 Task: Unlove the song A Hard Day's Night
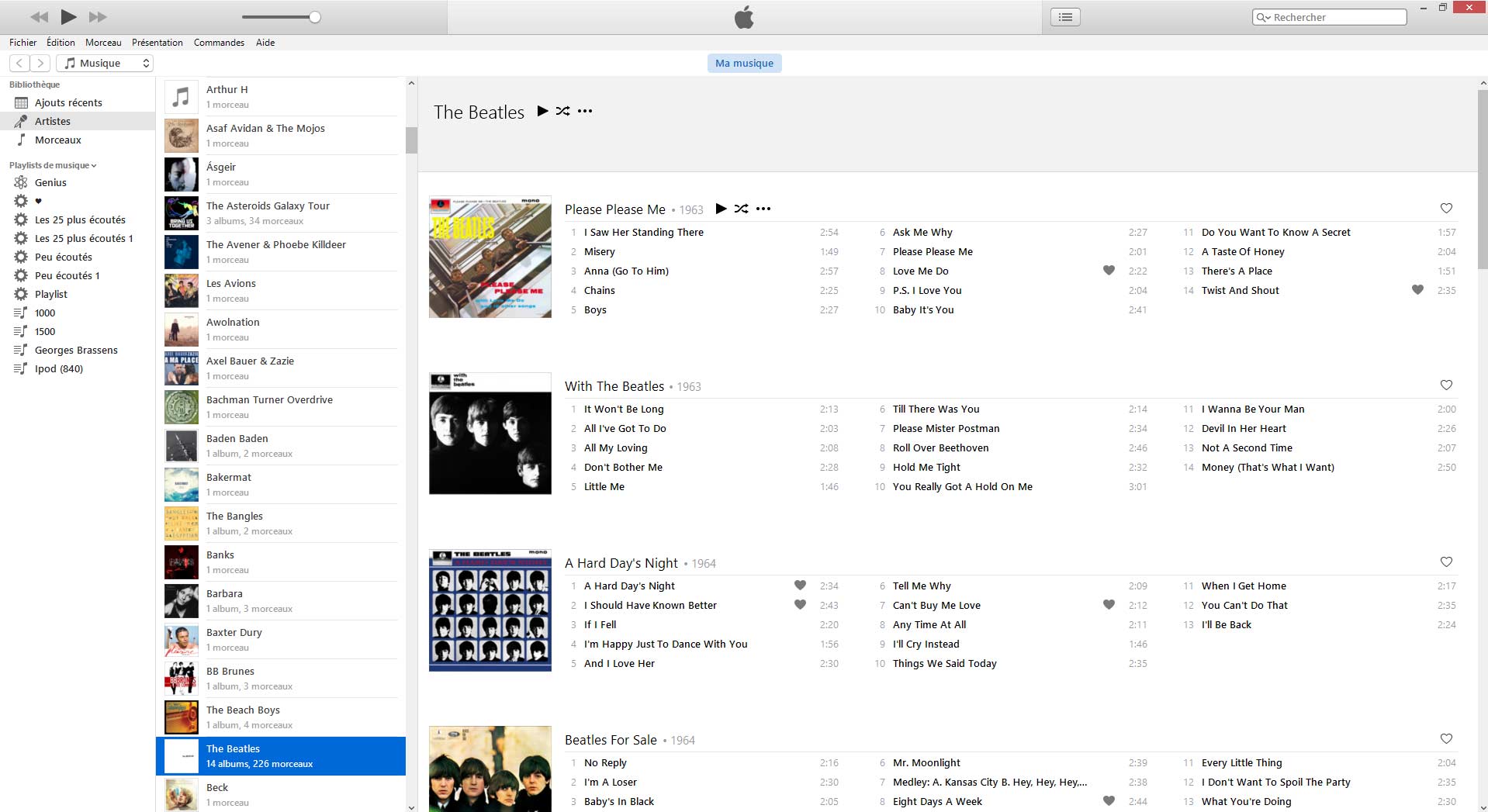pos(800,586)
